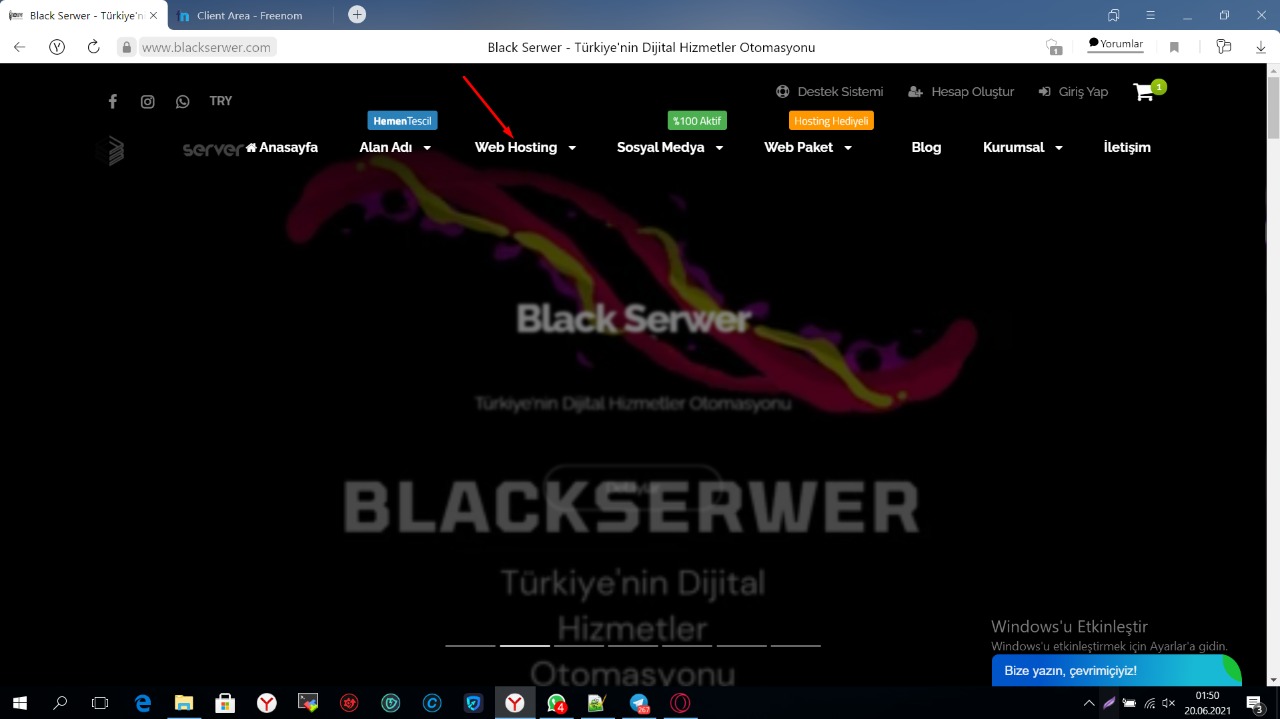
Task: Expand the Kurumsal dropdown menu
Action: [1022, 147]
